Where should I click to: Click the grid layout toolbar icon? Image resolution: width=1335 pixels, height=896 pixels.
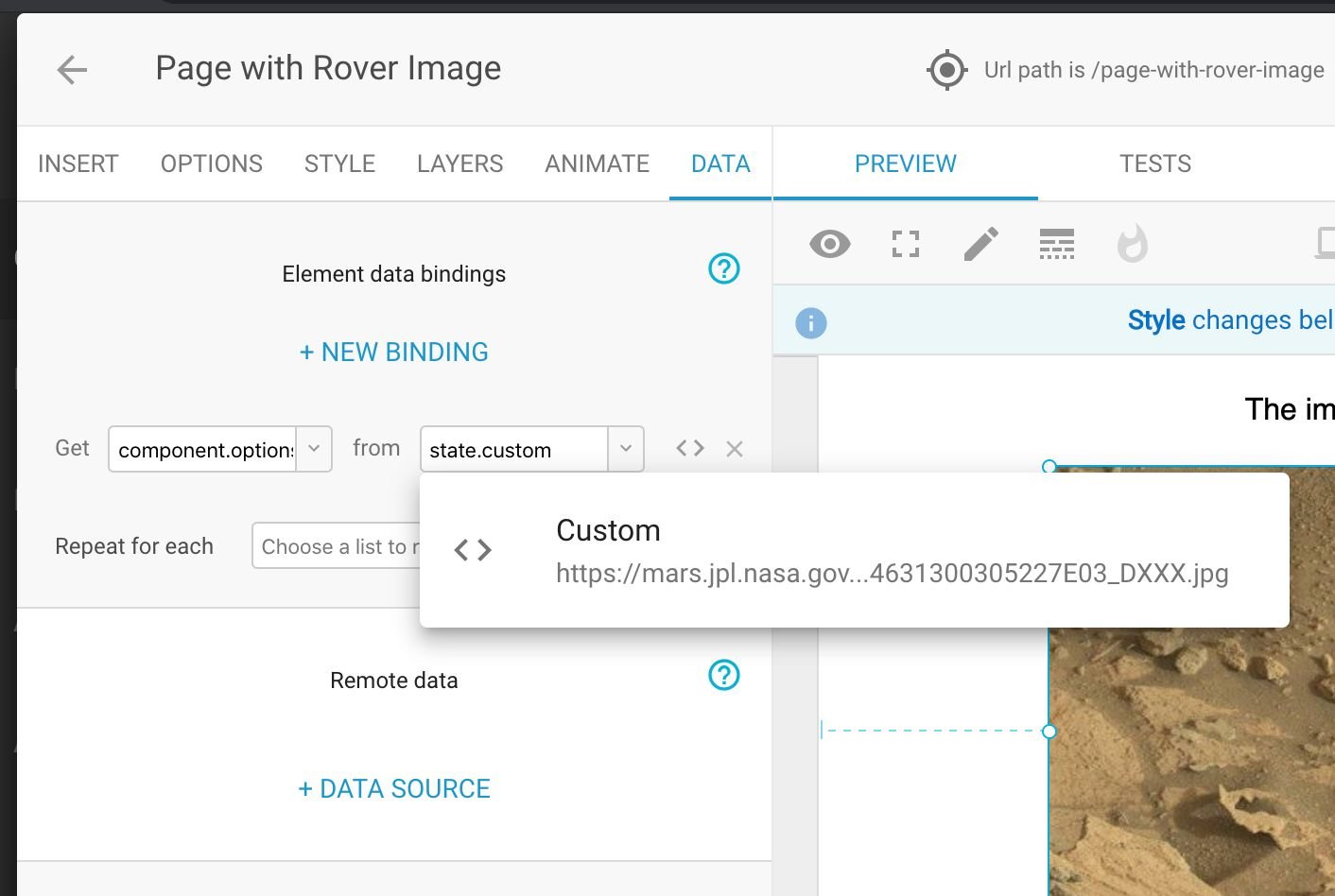(1056, 244)
